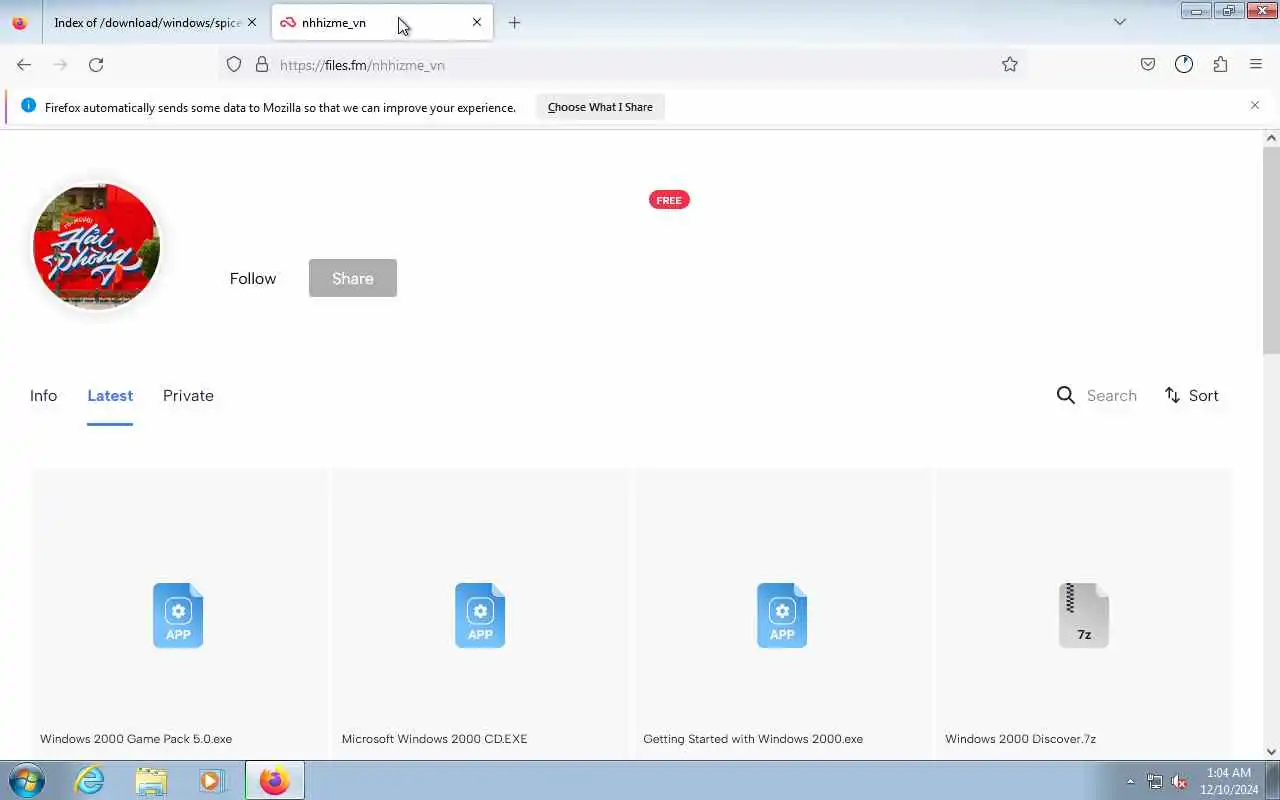Click the notification info icon

(x=28, y=106)
